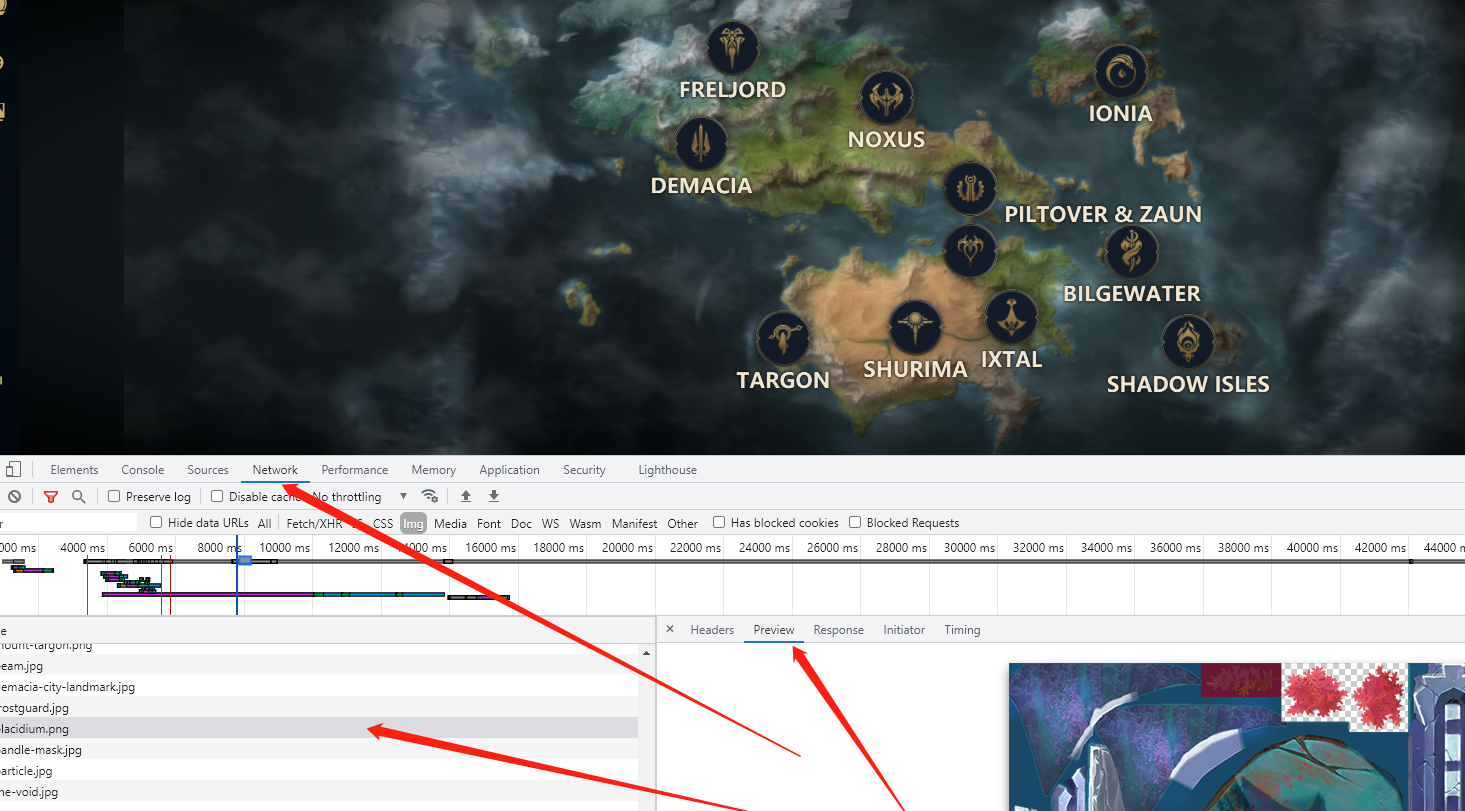Screen dimensions: 1465x811
Task: Open the Application tab
Action: 509,470
